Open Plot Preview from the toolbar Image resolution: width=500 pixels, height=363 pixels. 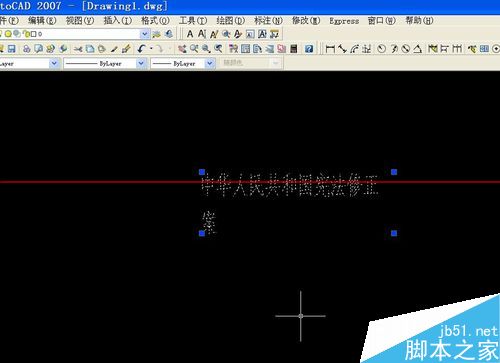(x=39, y=49)
